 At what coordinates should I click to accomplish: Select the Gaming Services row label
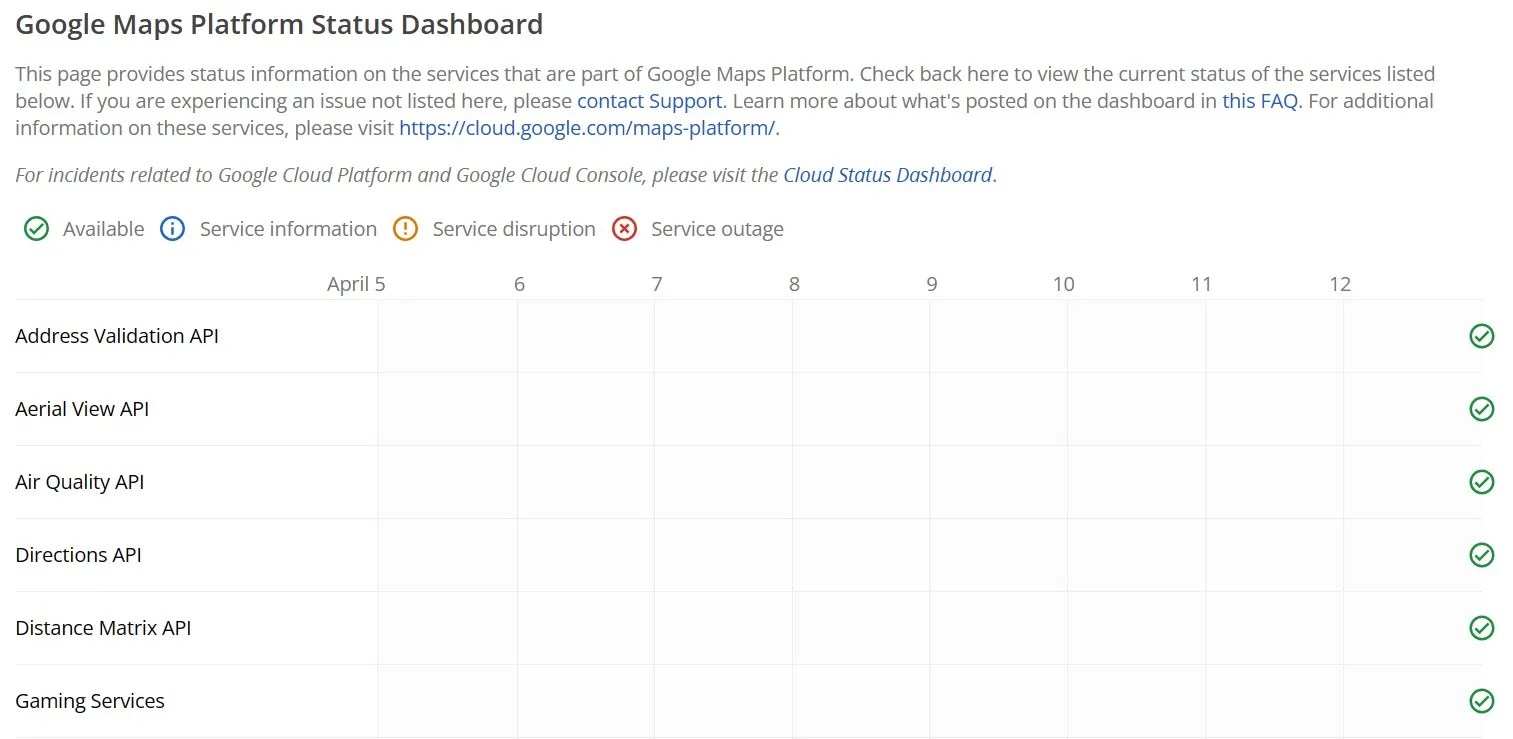tap(89, 701)
